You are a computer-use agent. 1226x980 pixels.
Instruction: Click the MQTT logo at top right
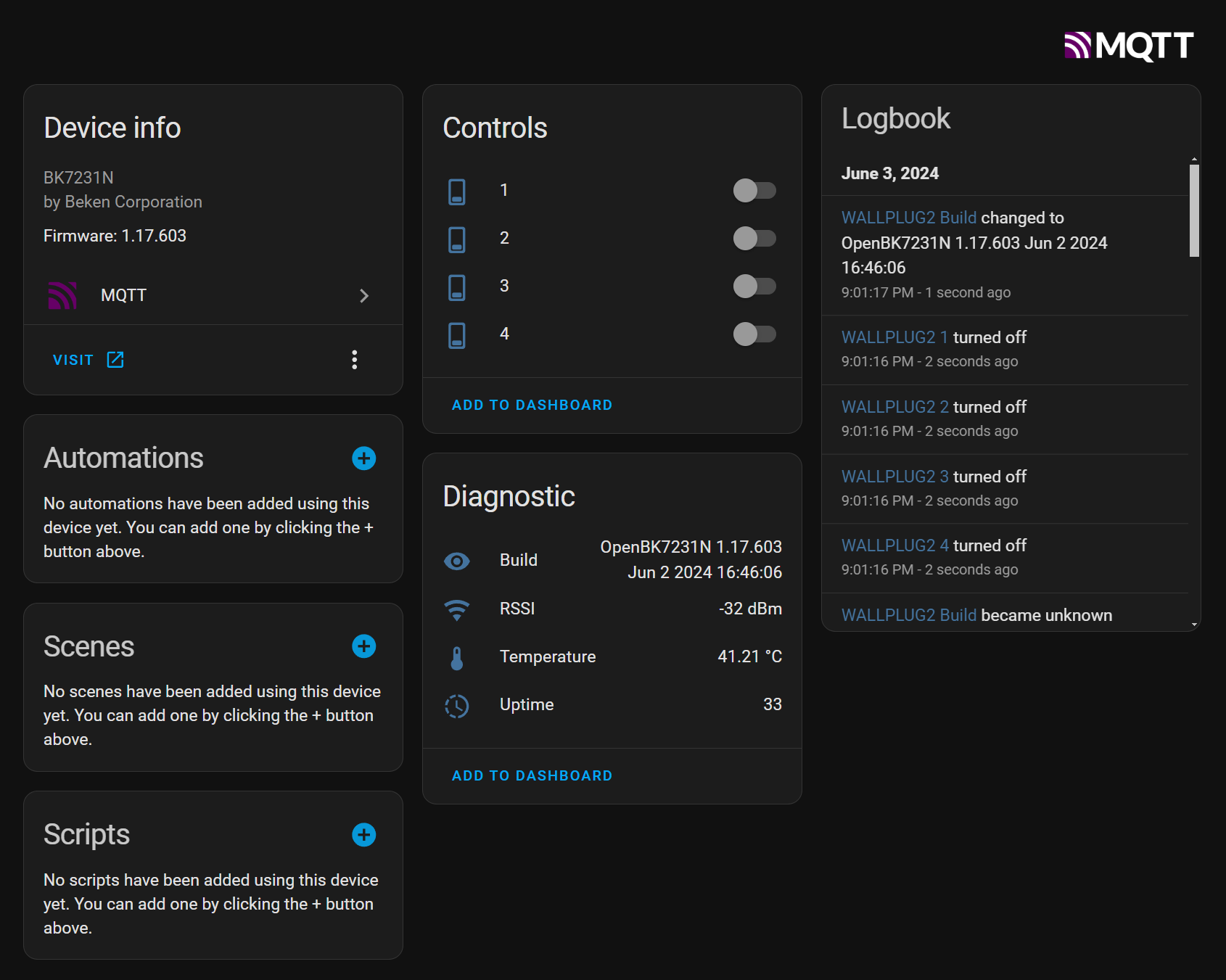tap(1129, 46)
